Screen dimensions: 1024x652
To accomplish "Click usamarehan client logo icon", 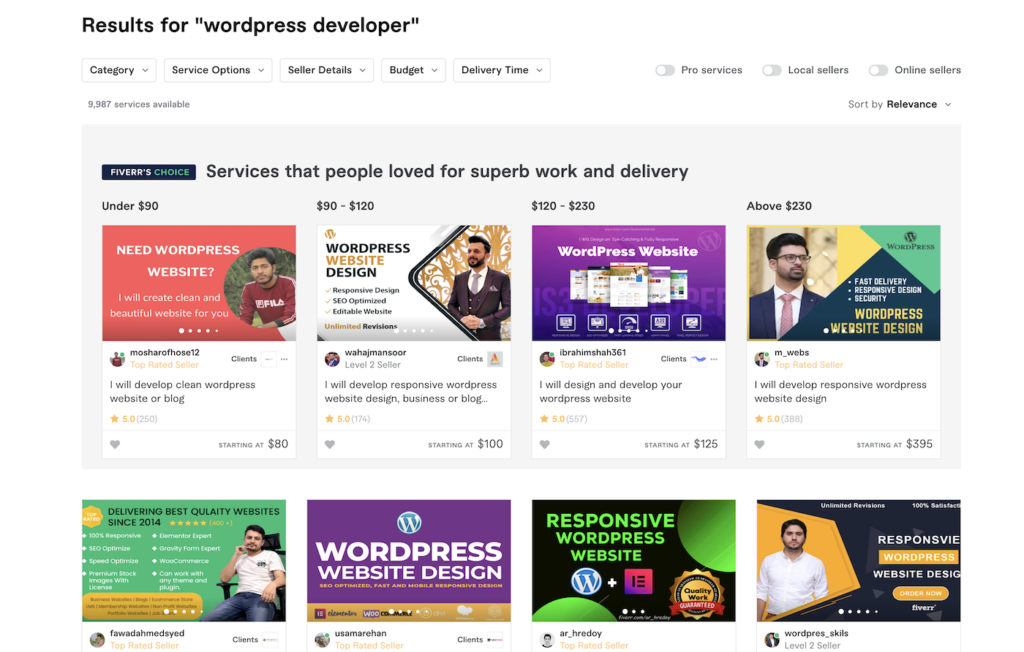I will (x=495, y=640).
